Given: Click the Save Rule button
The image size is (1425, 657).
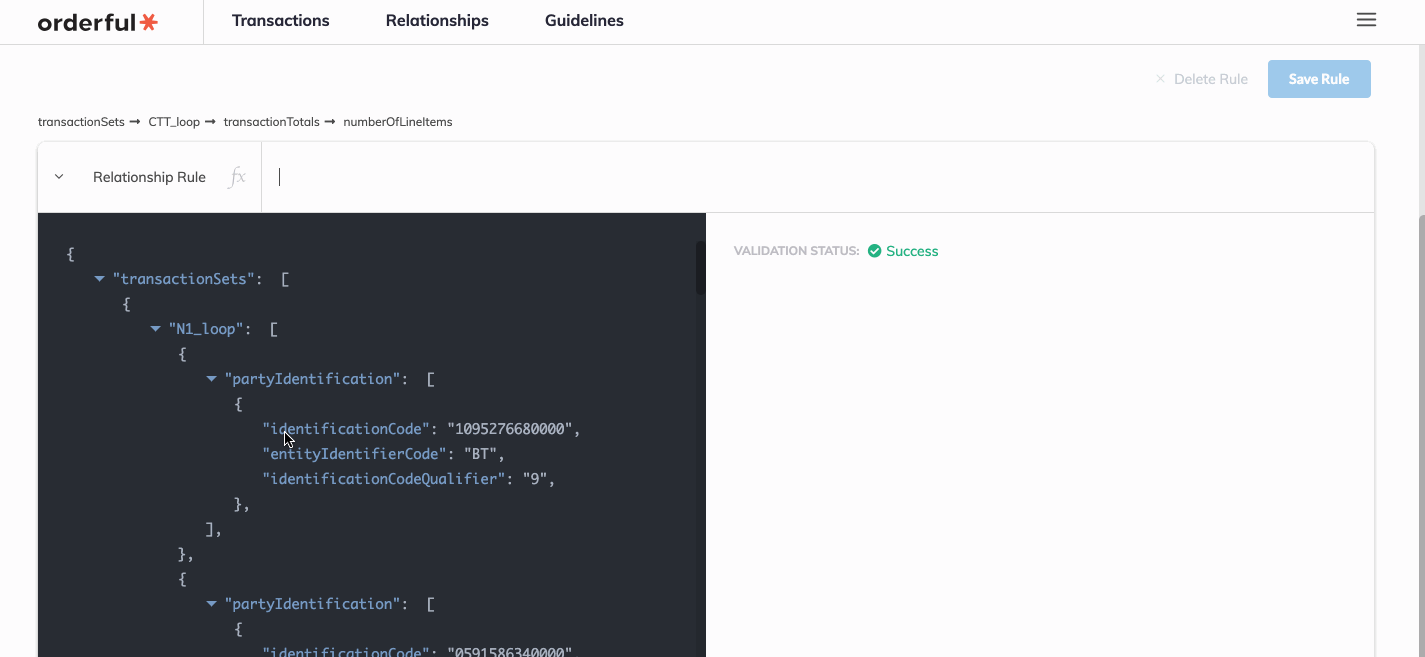Looking at the screenshot, I should (x=1319, y=78).
